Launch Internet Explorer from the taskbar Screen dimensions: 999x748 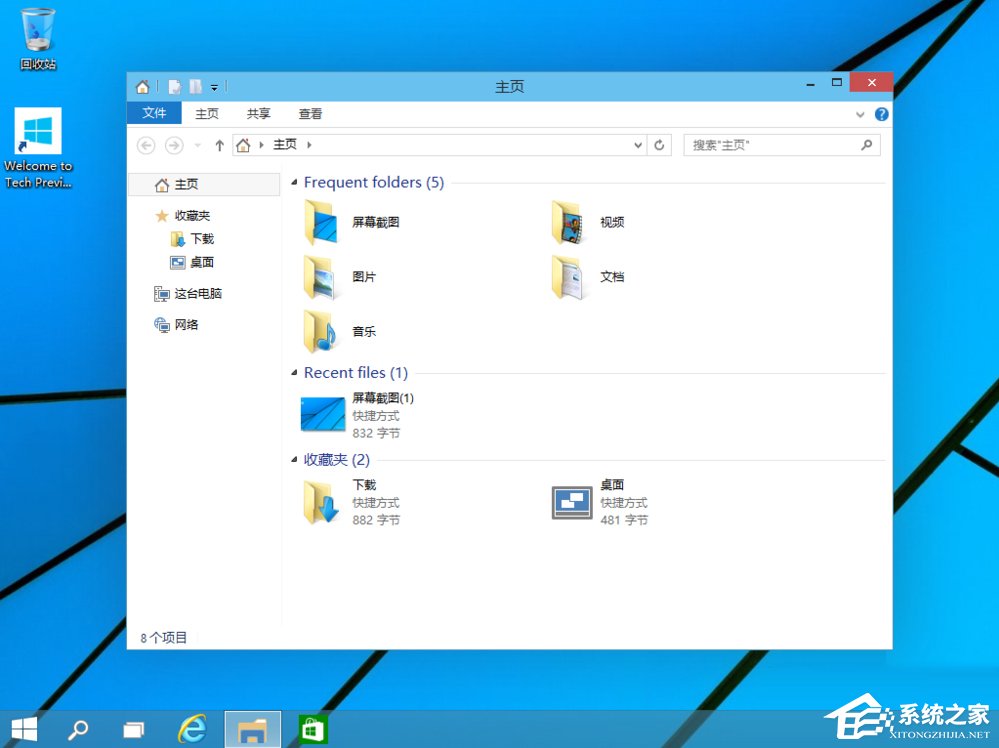[x=192, y=728]
